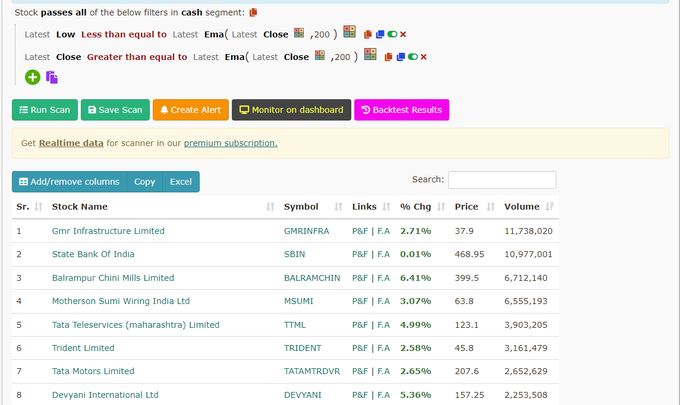680x405 pixels.
Task: Sort by the % Chg column arrows
Action: [441, 207]
